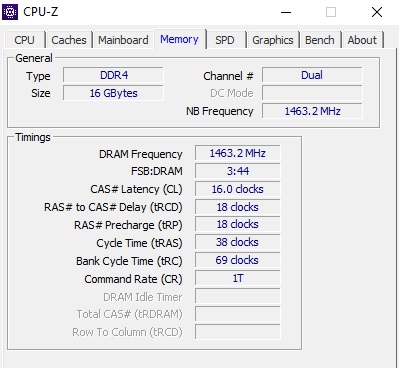The image size is (399, 368).
Task: Click the CPU-Z window title text
Action: (41, 12)
